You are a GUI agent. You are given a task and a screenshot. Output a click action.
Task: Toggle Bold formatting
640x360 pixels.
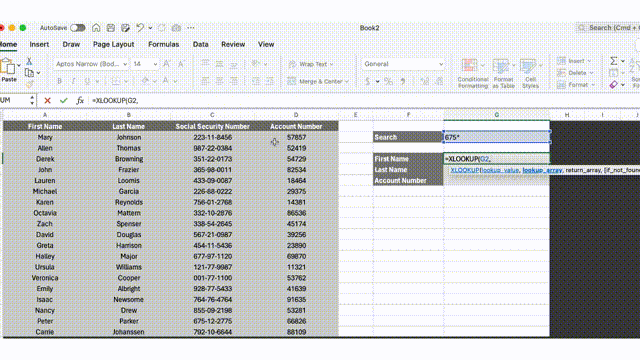[x=60, y=81]
